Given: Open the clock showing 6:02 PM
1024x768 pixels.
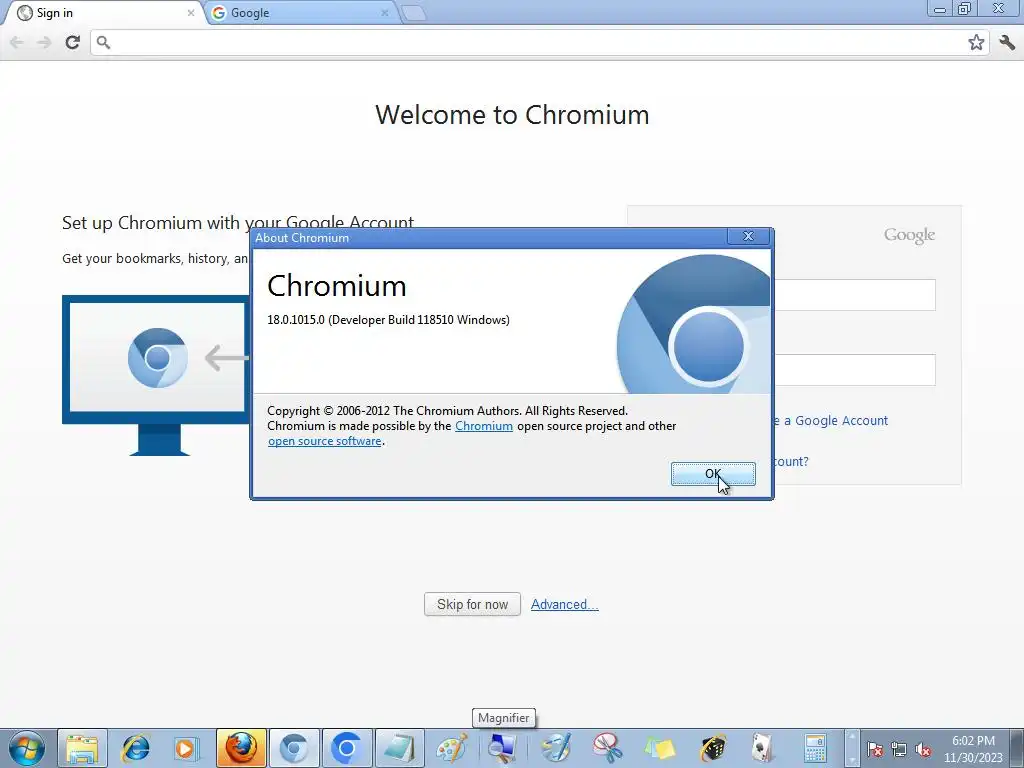Looking at the screenshot, I should tap(973, 749).
